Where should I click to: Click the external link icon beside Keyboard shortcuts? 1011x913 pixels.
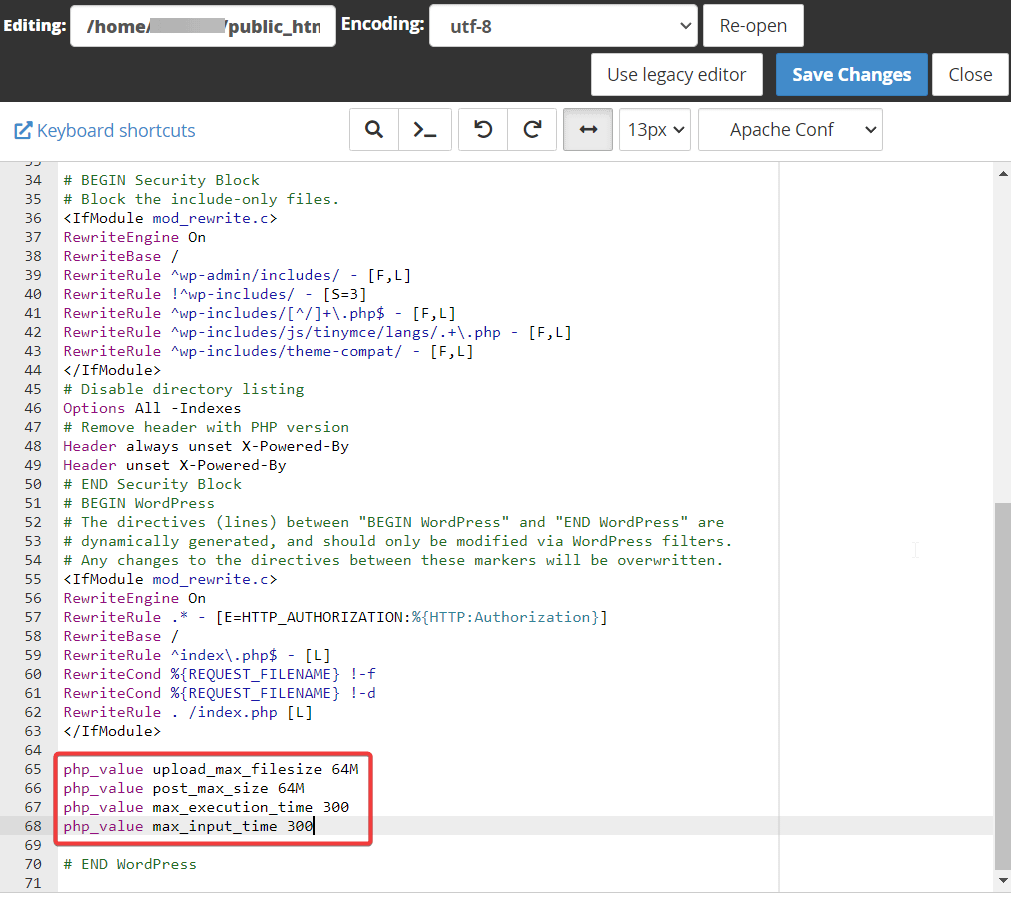23,131
